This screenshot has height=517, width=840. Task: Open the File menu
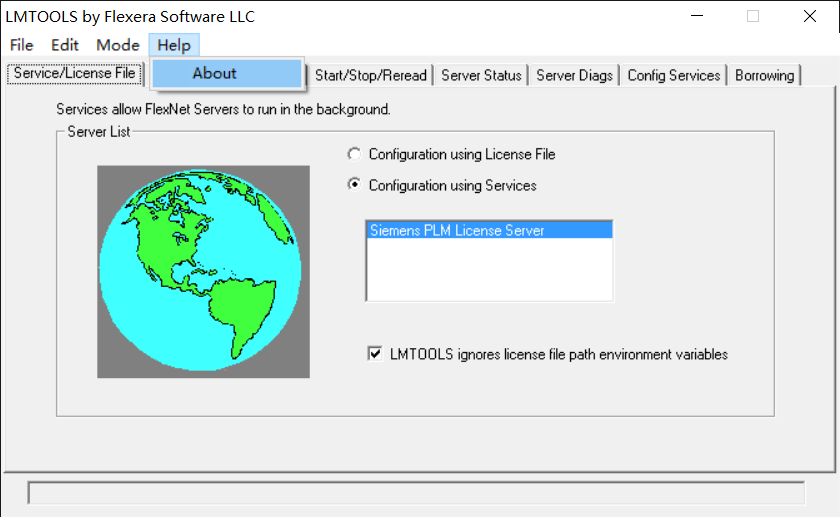tap(21, 45)
